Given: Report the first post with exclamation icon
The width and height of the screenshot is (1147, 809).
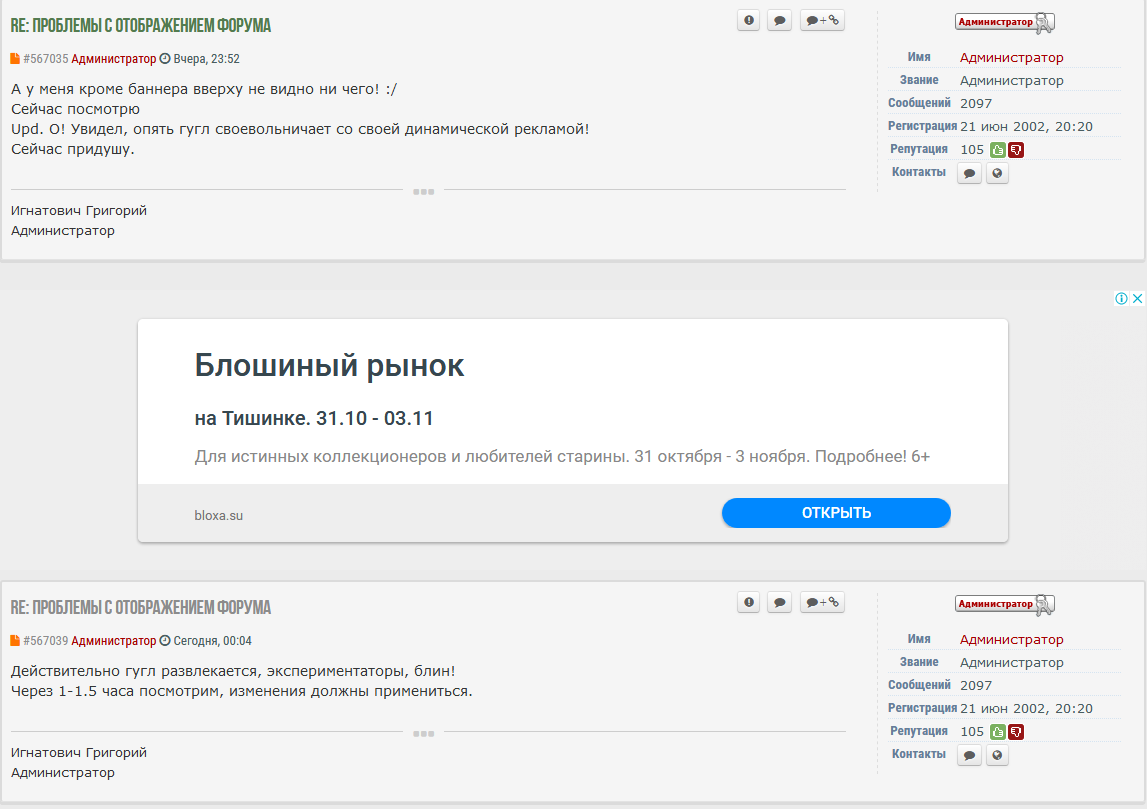Looking at the screenshot, I should [748, 20].
